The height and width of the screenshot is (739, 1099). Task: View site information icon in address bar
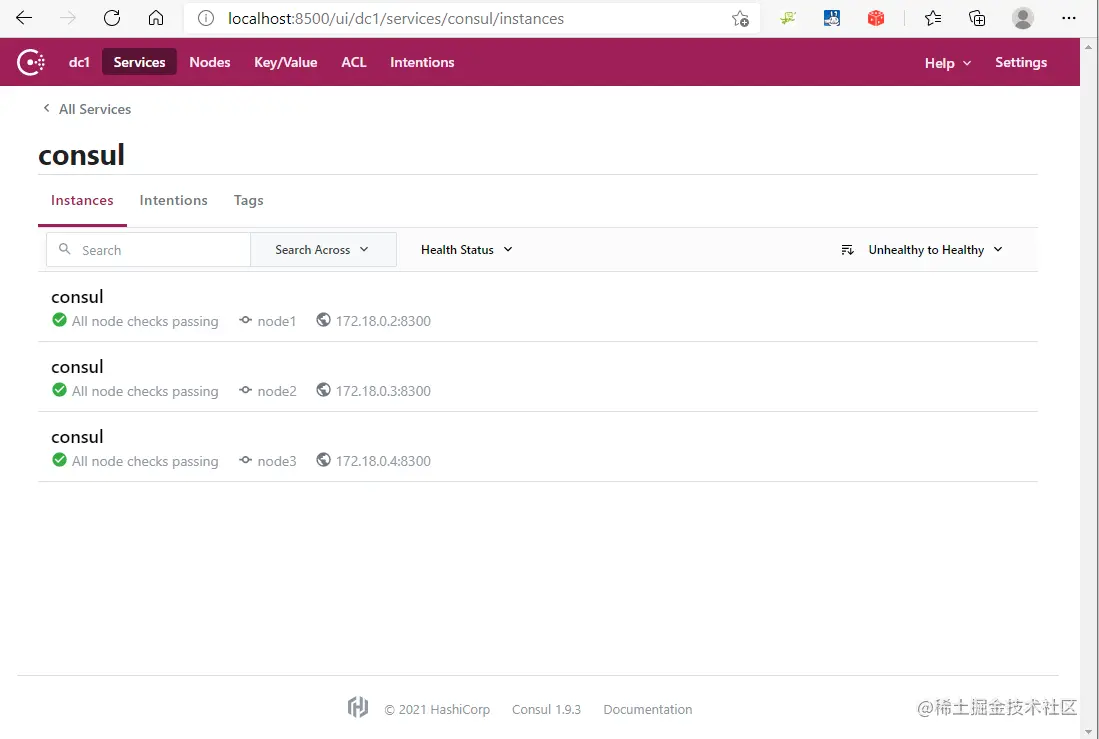[205, 19]
